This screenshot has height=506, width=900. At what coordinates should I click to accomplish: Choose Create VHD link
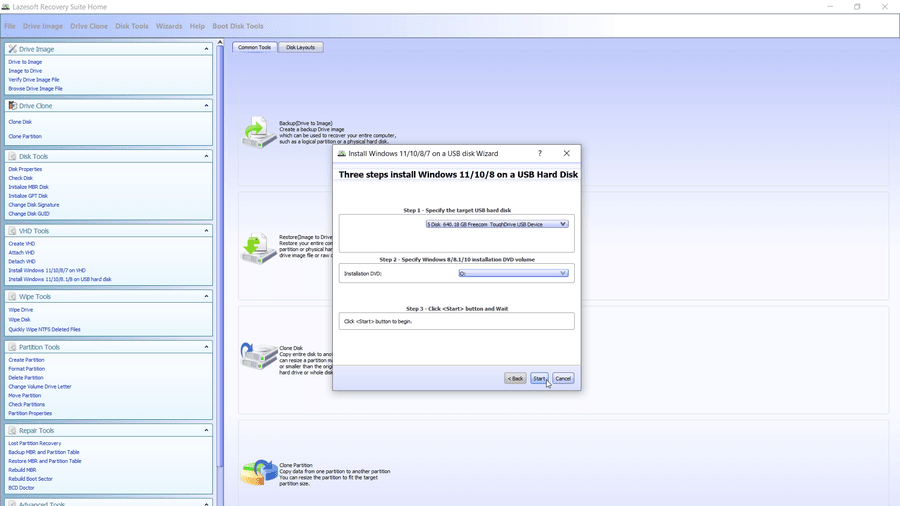point(22,244)
